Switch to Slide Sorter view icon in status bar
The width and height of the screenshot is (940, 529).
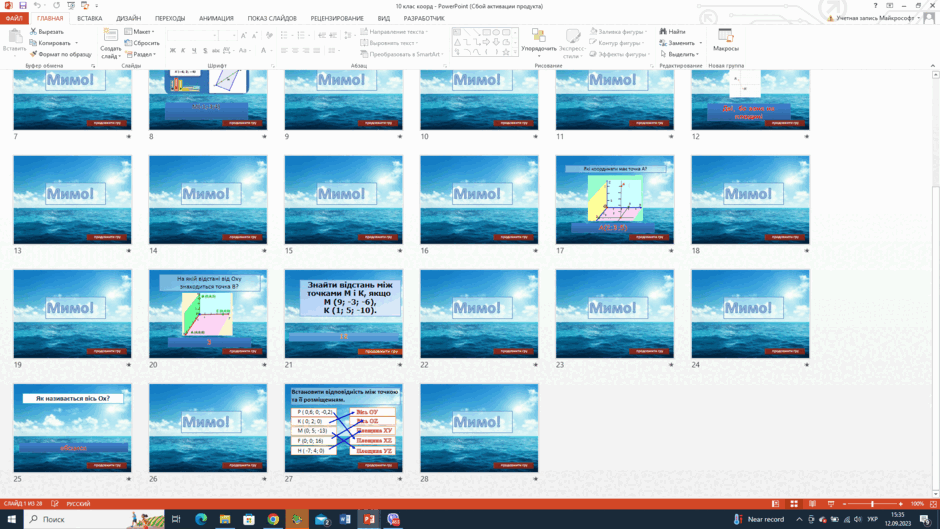coord(794,504)
